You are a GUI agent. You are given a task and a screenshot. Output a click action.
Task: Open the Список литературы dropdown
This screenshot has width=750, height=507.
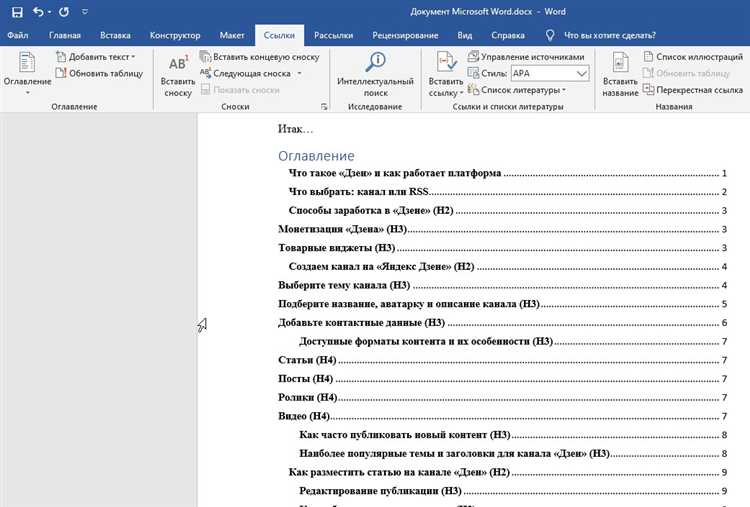[517, 89]
